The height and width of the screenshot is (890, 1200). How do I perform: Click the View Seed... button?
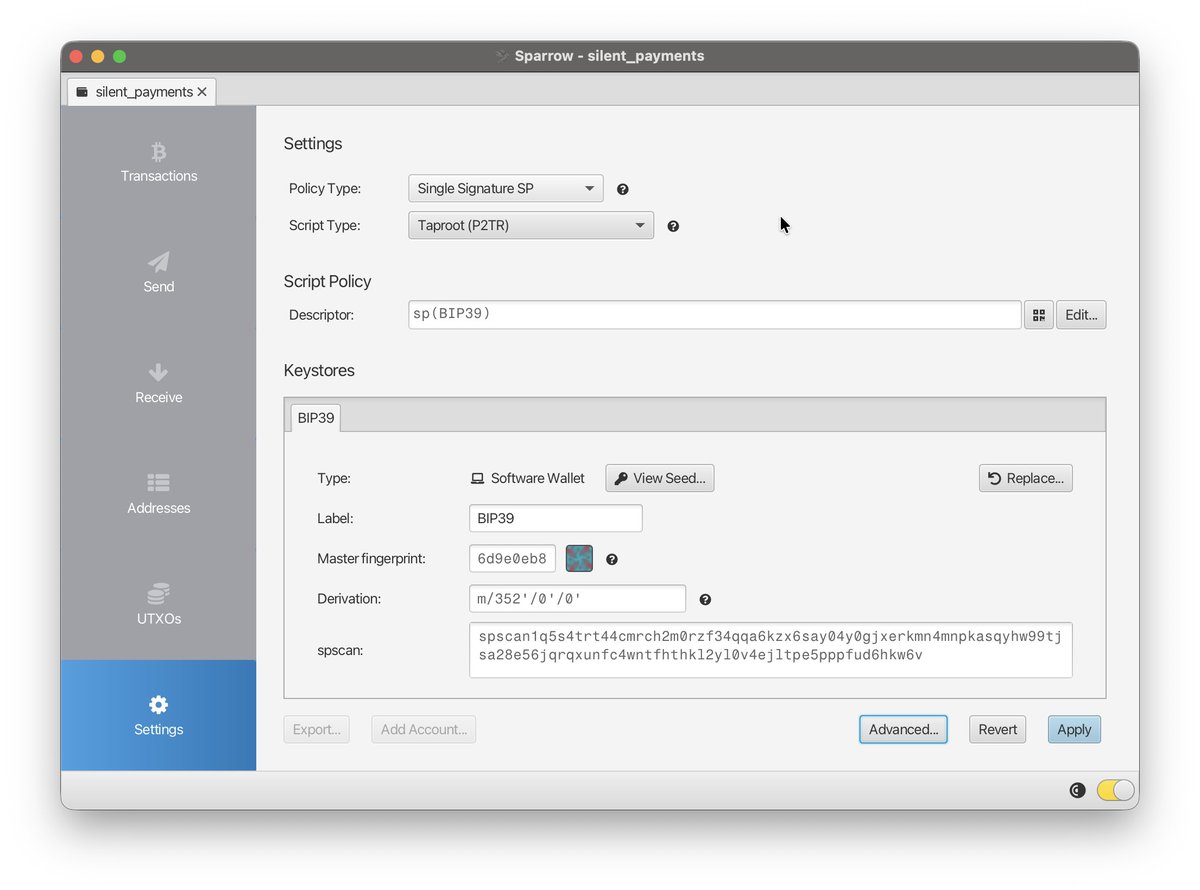point(660,478)
